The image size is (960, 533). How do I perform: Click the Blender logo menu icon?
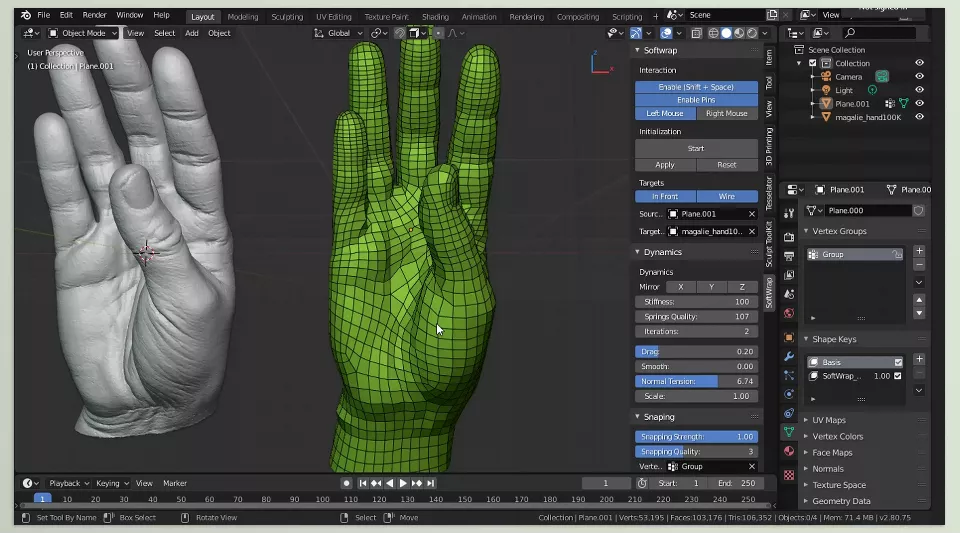coord(26,15)
